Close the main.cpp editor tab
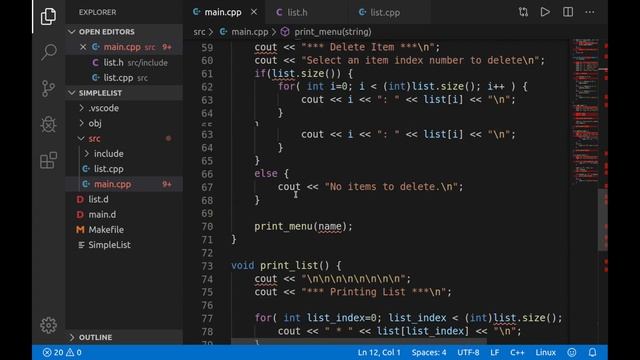Viewport: 640px width, 360px height. pos(254,12)
